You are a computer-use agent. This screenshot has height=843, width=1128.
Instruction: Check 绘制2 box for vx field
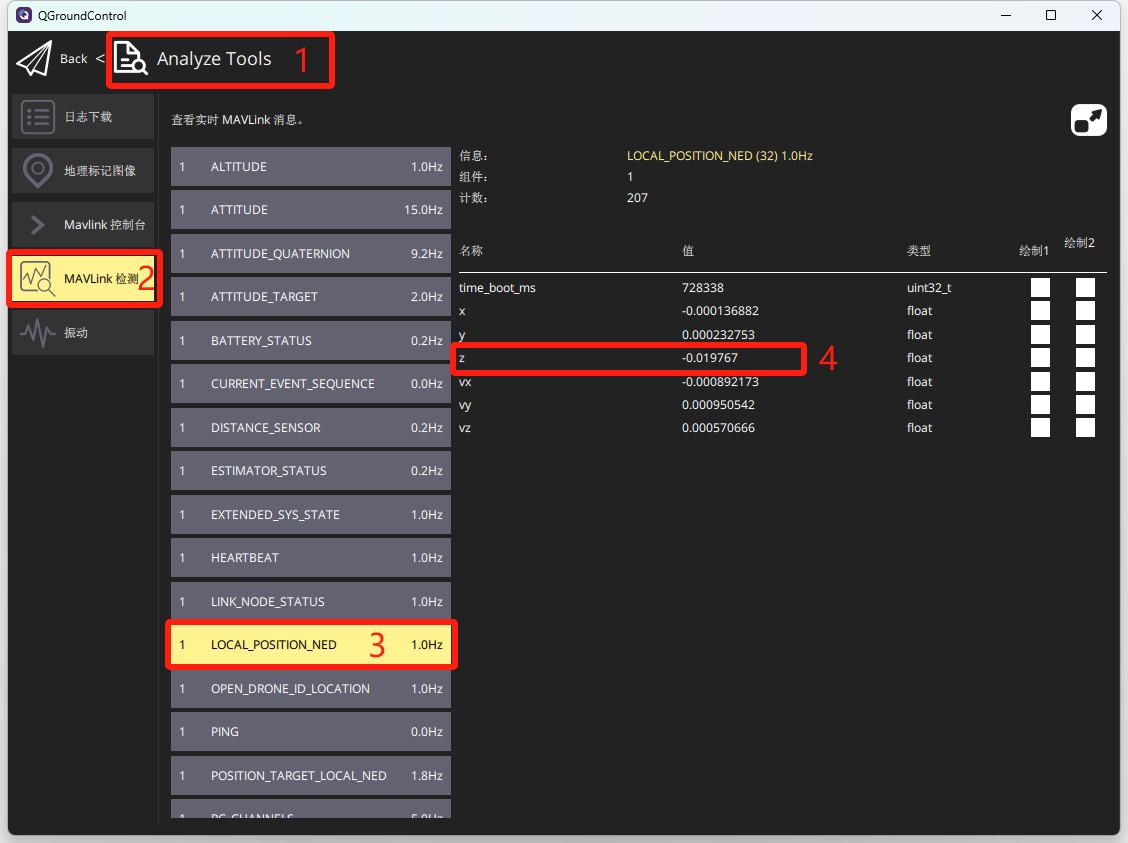point(1086,381)
